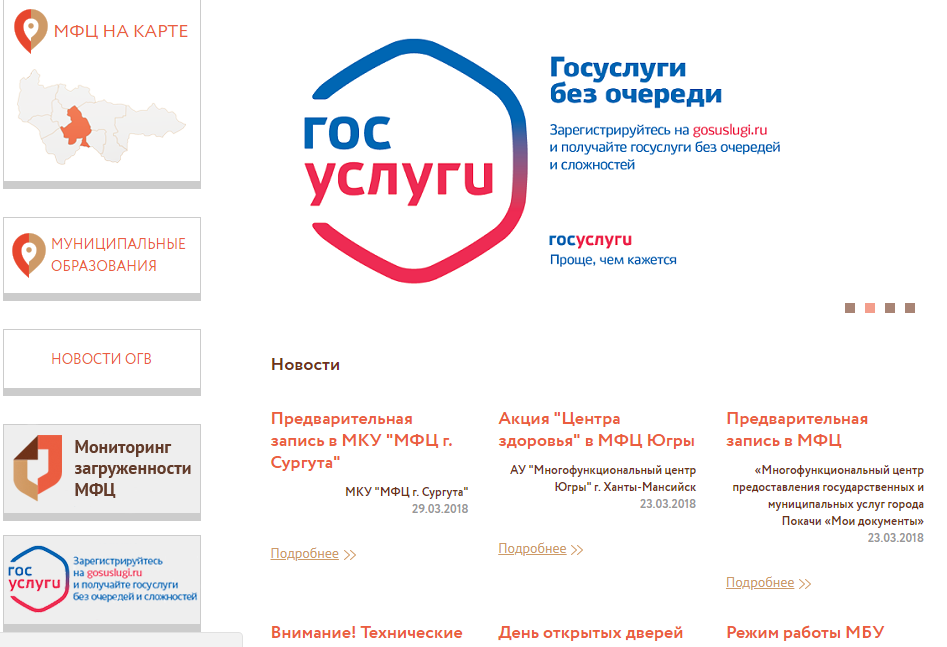Screen dimensions: 947x647
Task: Open МУНИЦИПАЛЬНЫЕ ОБРАЗОВАНИЯ section
Action: (x=118, y=254)
